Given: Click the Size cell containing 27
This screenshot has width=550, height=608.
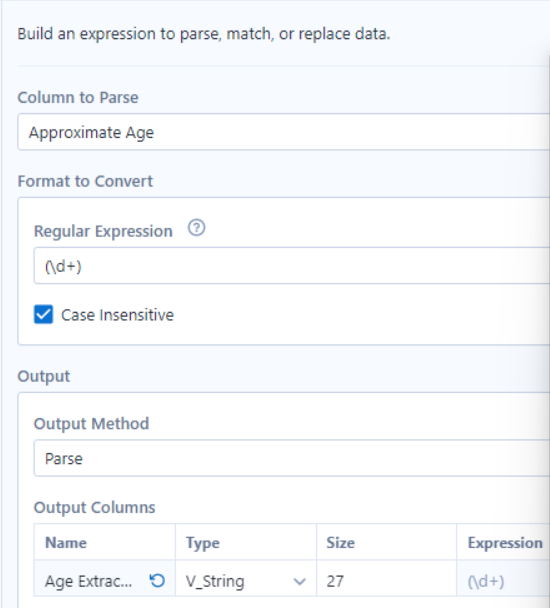Looking at the screenshot, I should click(386, 580).
